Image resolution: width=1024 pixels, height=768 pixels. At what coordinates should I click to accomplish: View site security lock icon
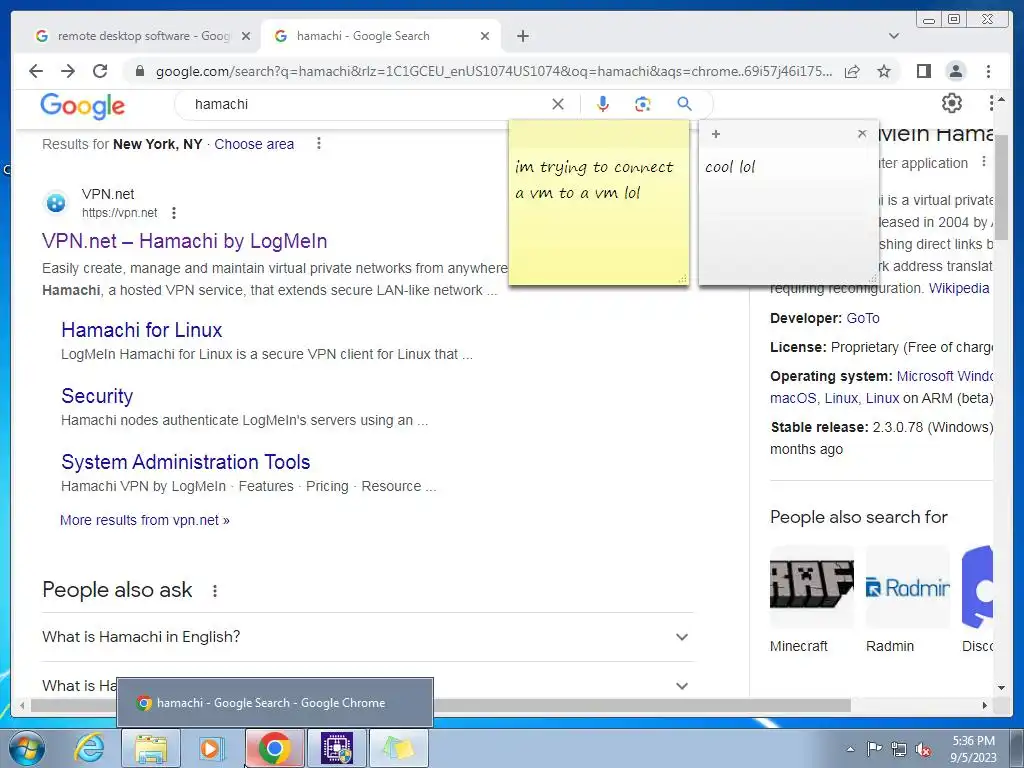click(x=139, y=71)
